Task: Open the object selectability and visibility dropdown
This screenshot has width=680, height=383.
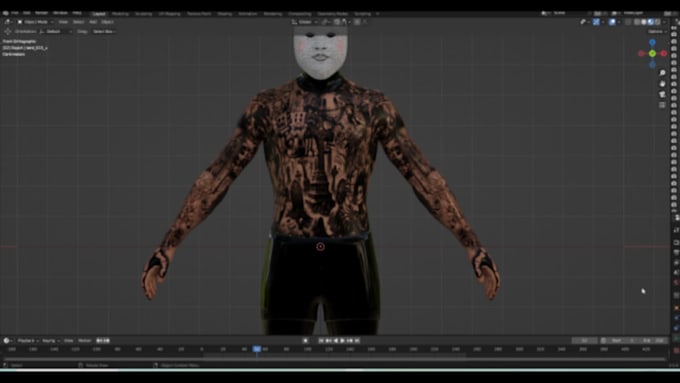Action: 585,22
